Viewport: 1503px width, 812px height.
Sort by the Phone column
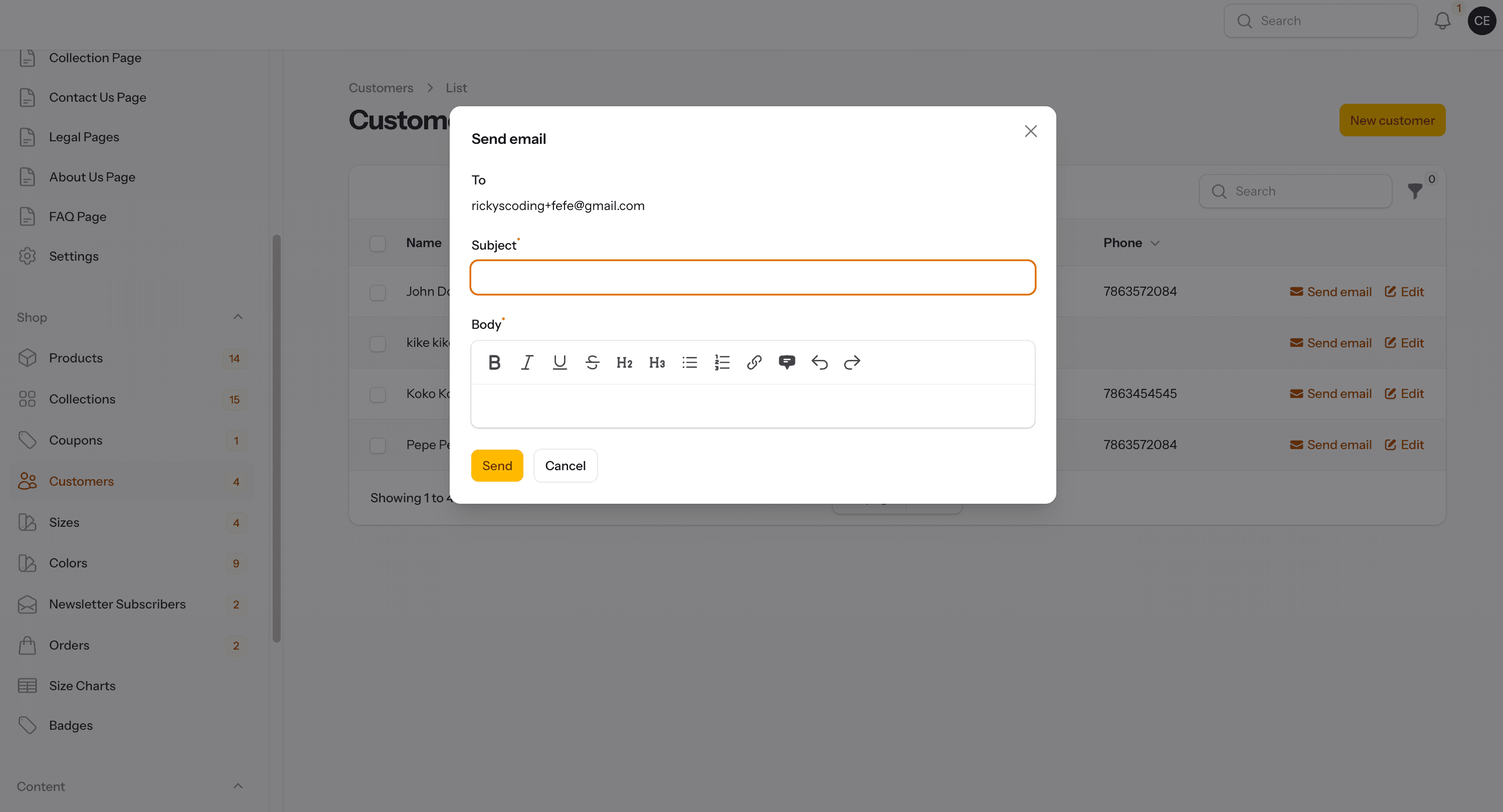[x=1131, y=243]
